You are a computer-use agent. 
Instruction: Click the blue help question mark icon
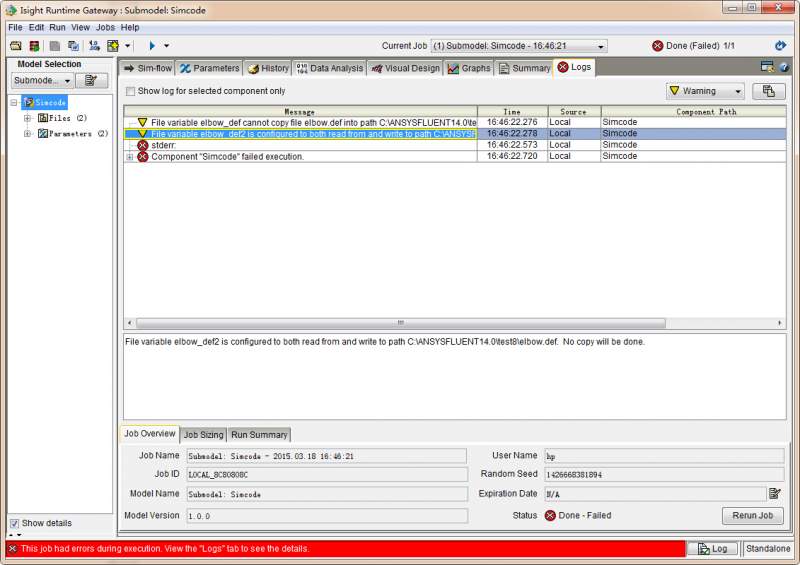(x=784, y=67)
